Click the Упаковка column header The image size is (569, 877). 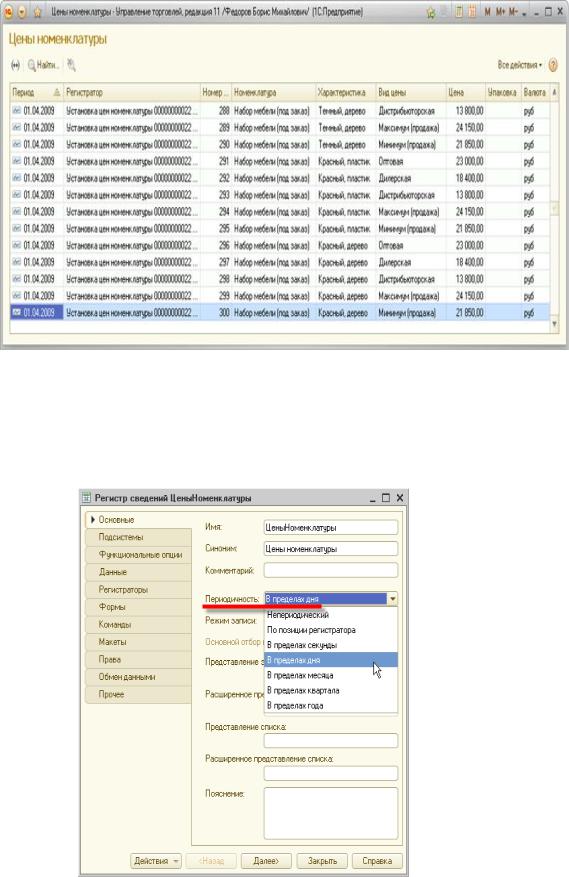(x=503, y=92)
